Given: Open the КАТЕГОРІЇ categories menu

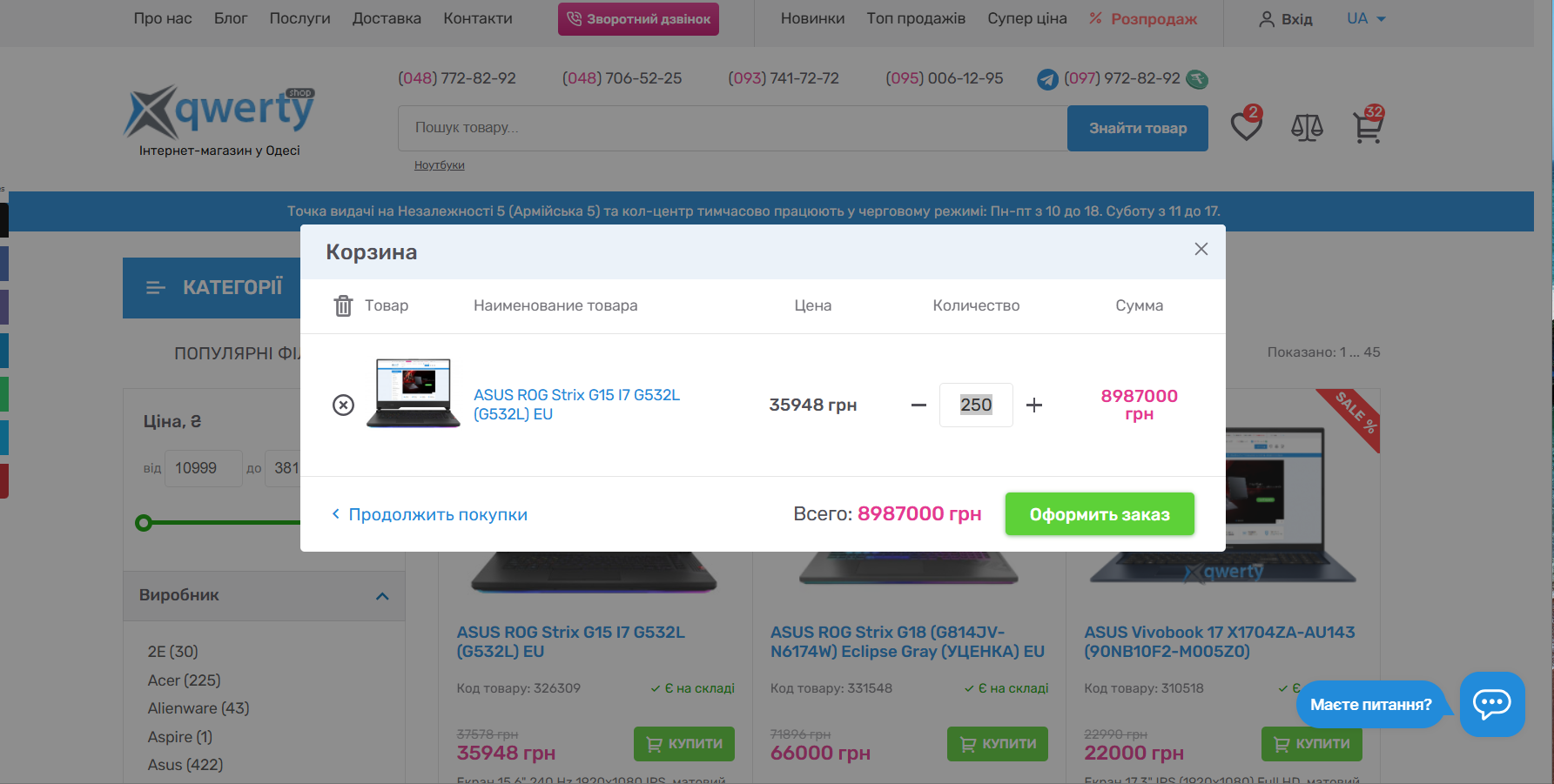Looking at the screenshot, I should click(212, 287).
